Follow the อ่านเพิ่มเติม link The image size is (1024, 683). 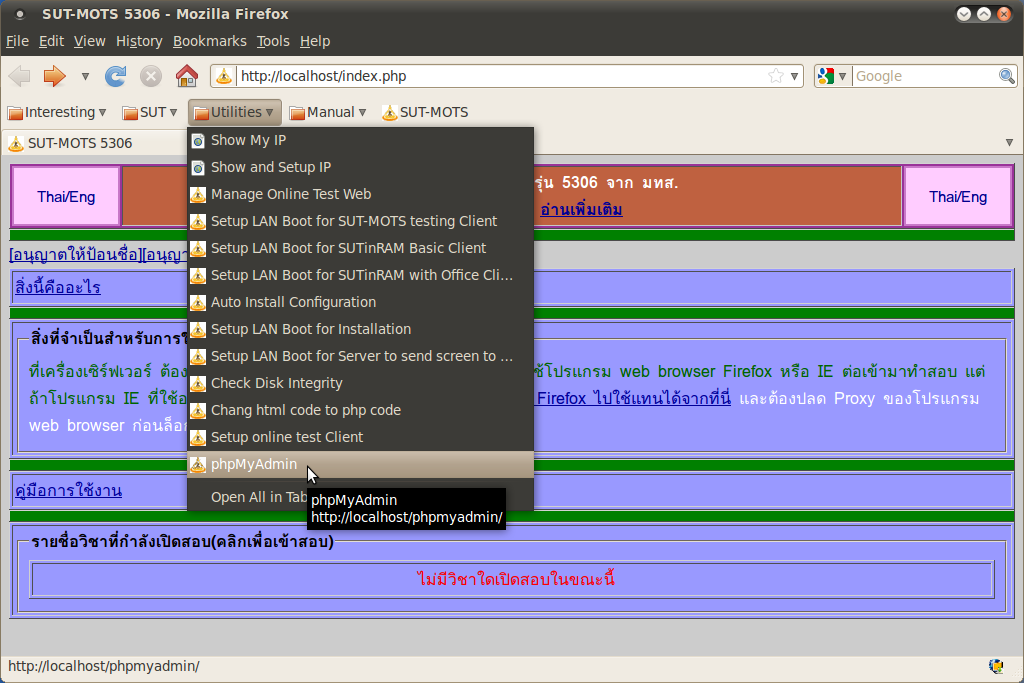tap(581, 209)
